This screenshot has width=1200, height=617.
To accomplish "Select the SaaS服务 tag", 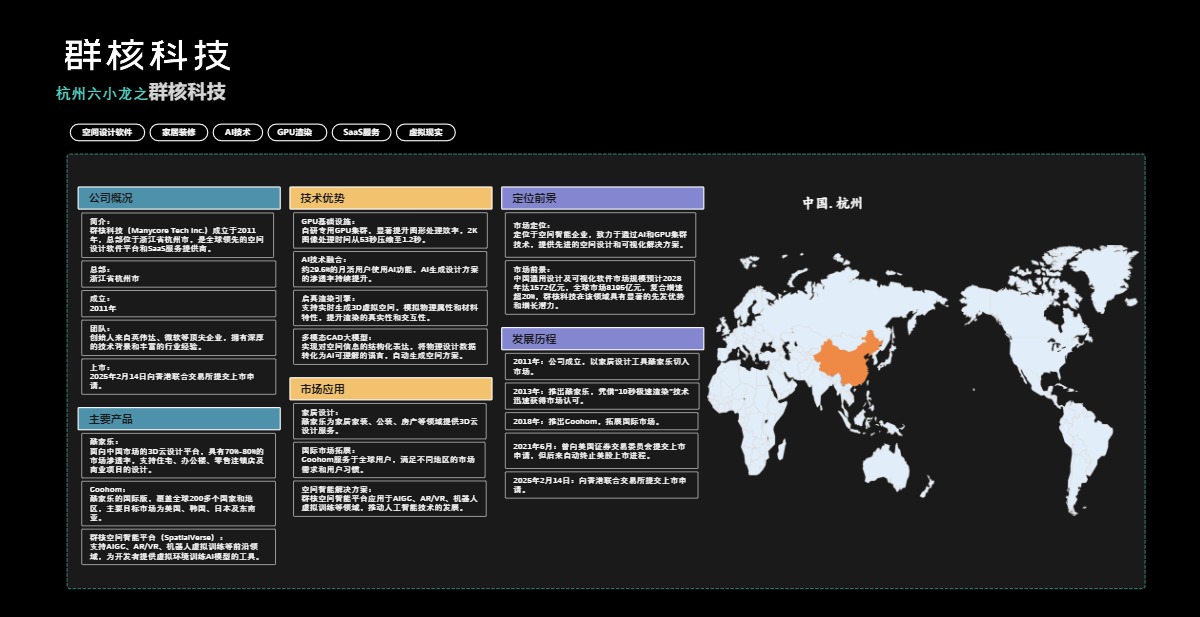I will coord(359,131).
